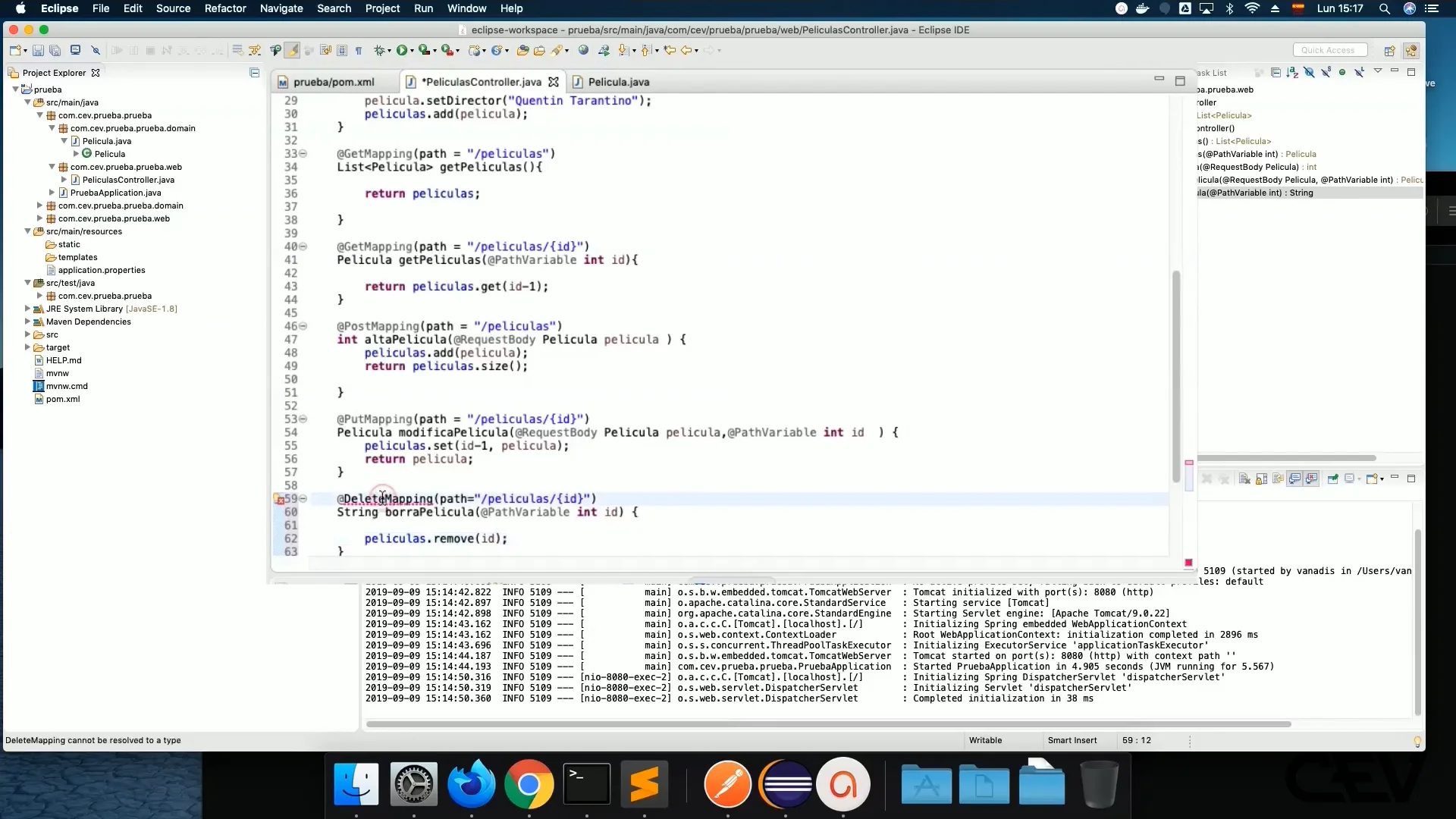Click Clear Console icon
This screenshot has height=819, width=1456.
point(1244,479)
